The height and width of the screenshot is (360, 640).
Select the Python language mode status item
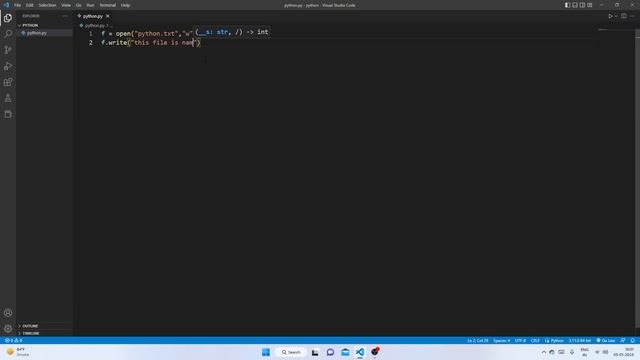[554, 340]
